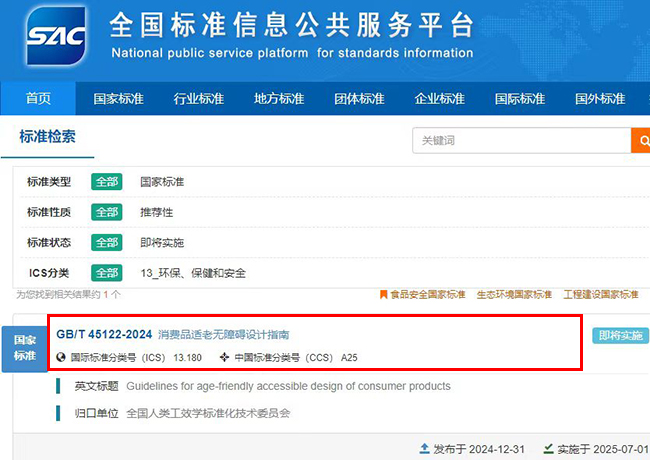The width and height of the screenshot is (650, 460).
Task: Click the checkmark icon beside 实施于
Action: [548, 448]
